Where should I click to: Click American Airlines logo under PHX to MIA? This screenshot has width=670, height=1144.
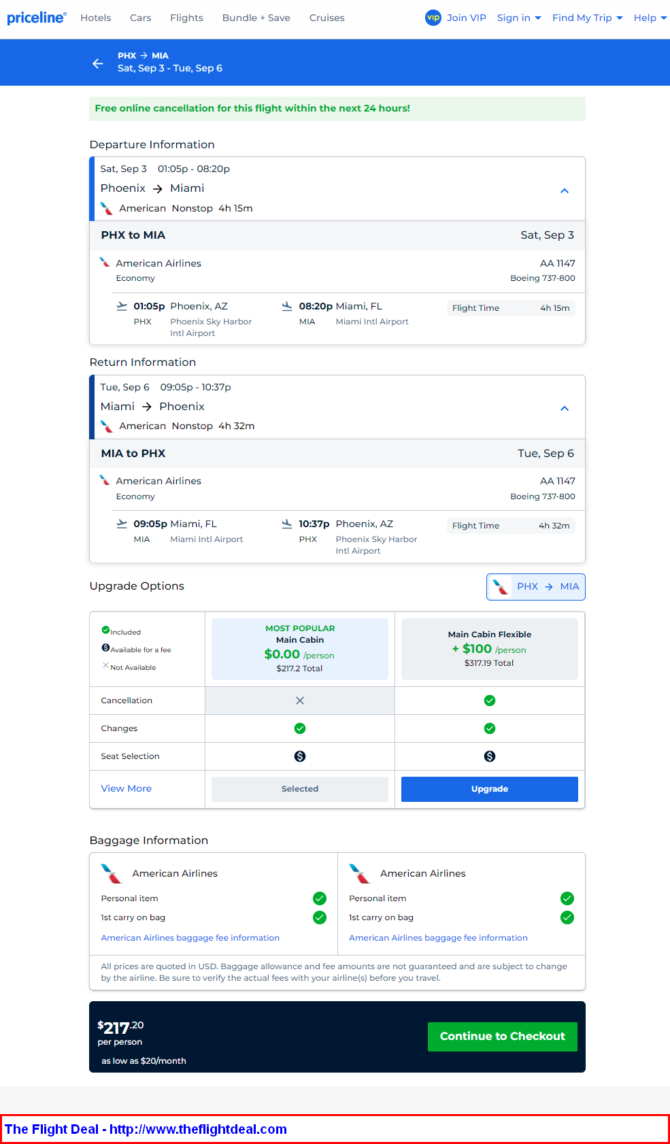coord(105,262)
